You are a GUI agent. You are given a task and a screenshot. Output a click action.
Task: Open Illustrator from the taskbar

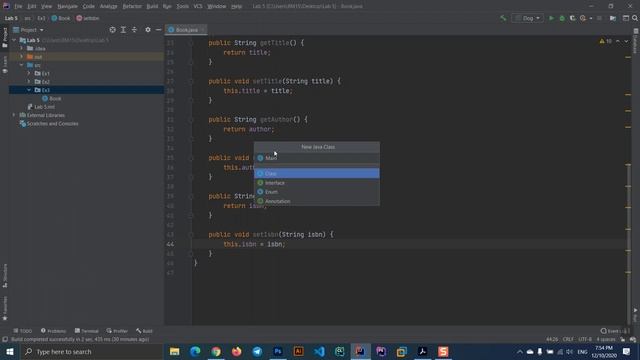[298, 351]
